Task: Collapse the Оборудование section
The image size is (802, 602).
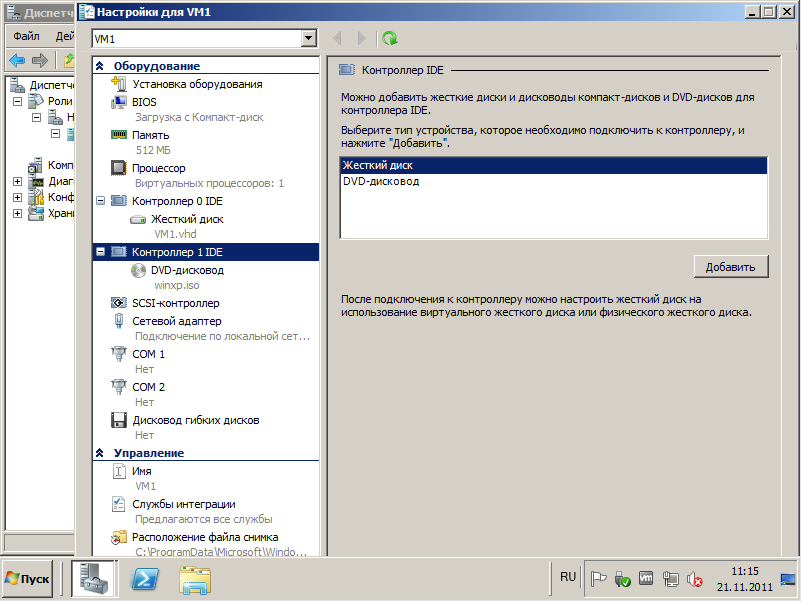Action: 100,66
